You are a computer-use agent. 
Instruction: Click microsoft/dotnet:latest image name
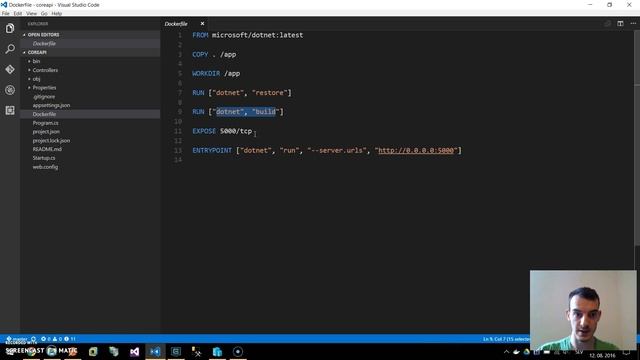[257, 35]
